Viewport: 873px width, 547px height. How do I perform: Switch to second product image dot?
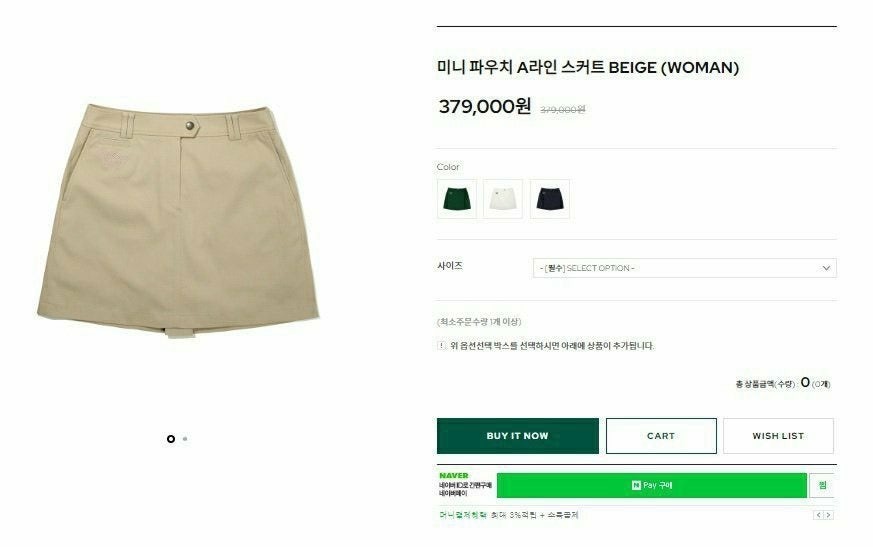click(185, 439)
